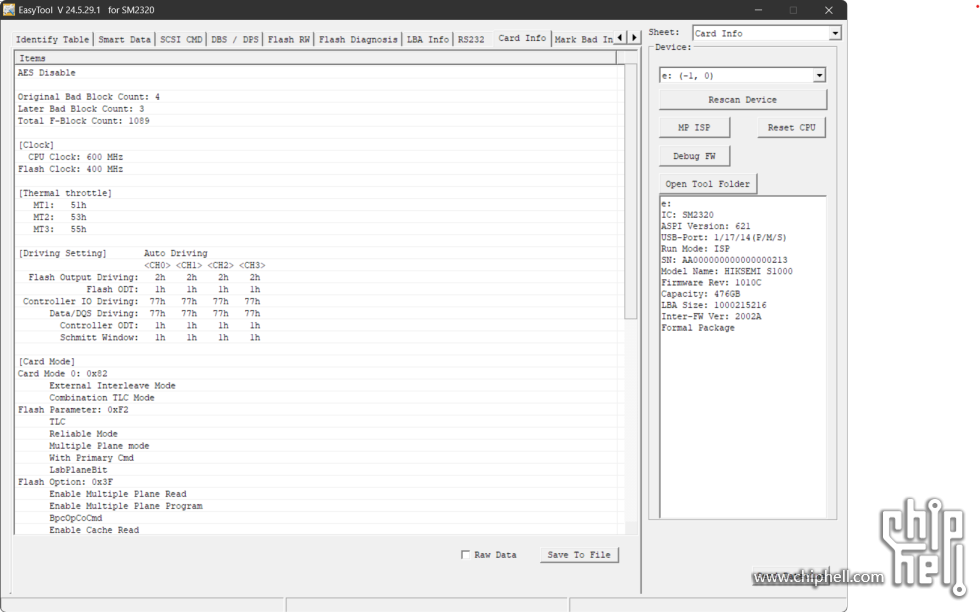
Task: Click the EasyTool app icon in title bar
Action: pos(8,9)
